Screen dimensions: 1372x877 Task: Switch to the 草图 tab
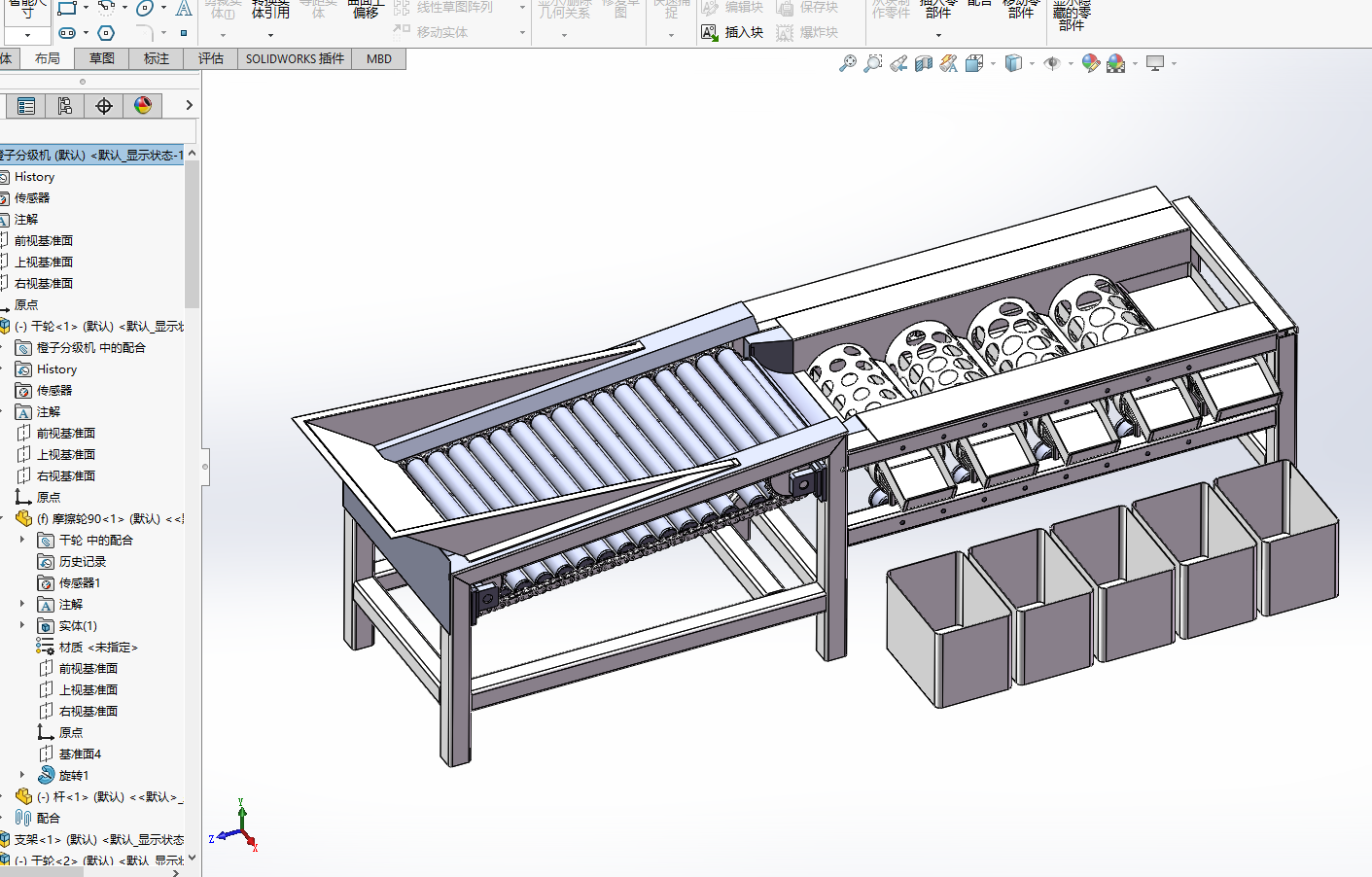[x=102, y=59]
